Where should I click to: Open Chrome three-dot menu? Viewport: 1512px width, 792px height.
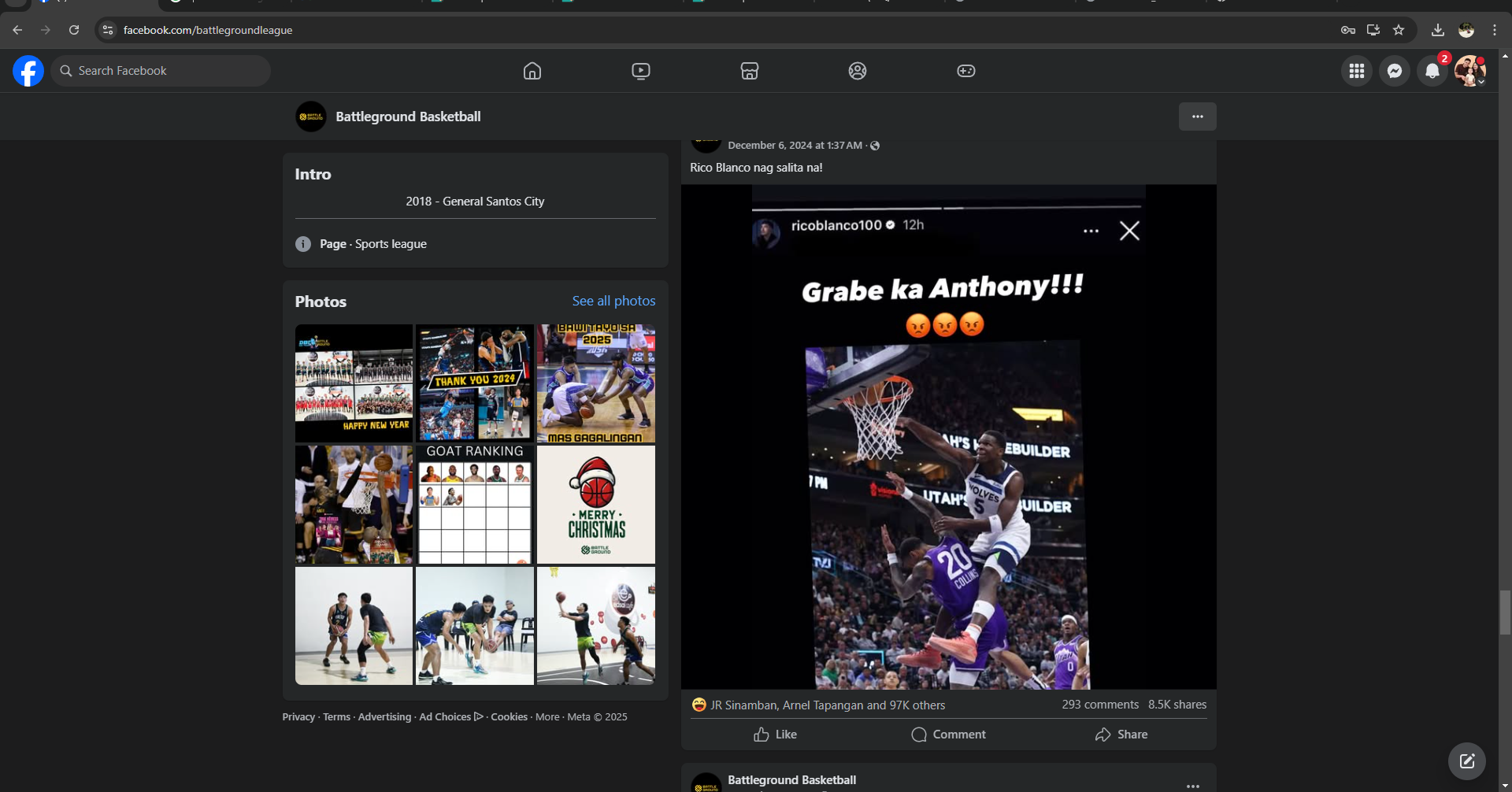[x=1495, y=30]
